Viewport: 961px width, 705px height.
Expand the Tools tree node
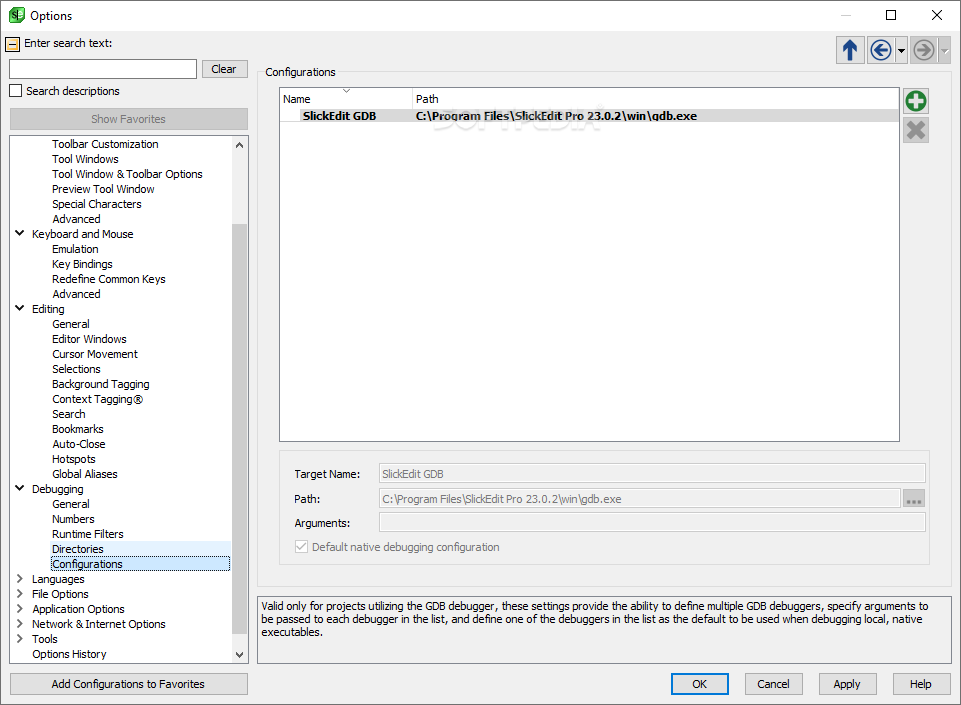point(20,639)
